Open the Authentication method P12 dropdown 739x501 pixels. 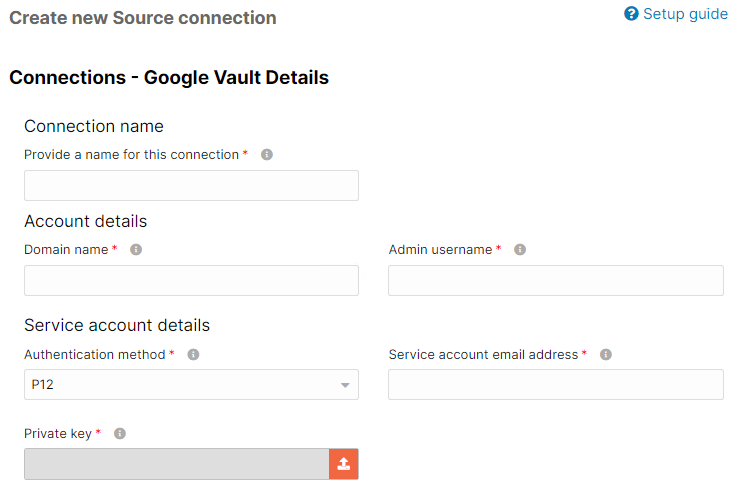(x=191, y=385)
